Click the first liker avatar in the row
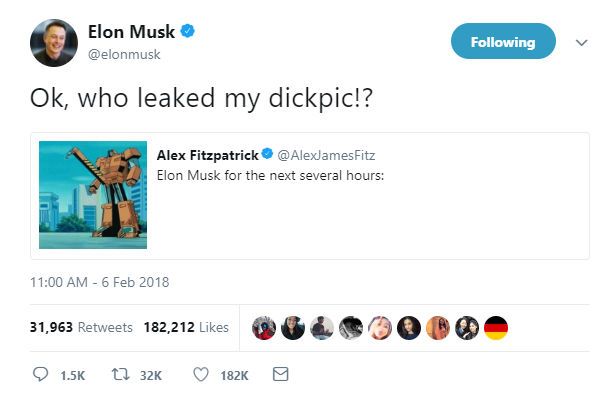 point(263,328)
